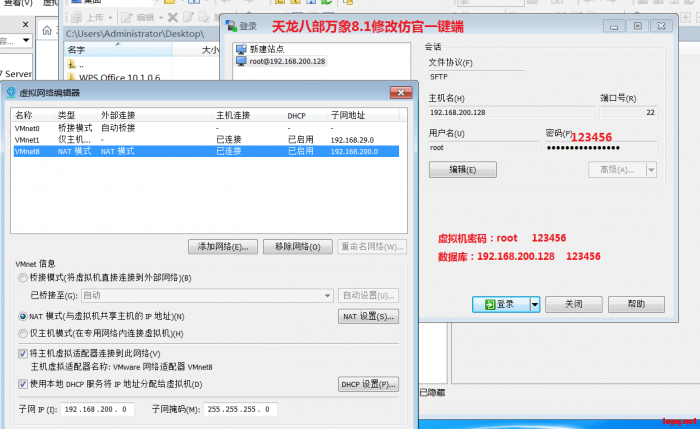Image resolution: width=700 pixels, height=429 pixels.
Task: Click 编辑(E) button in login dialog
Action: point(462,170)
